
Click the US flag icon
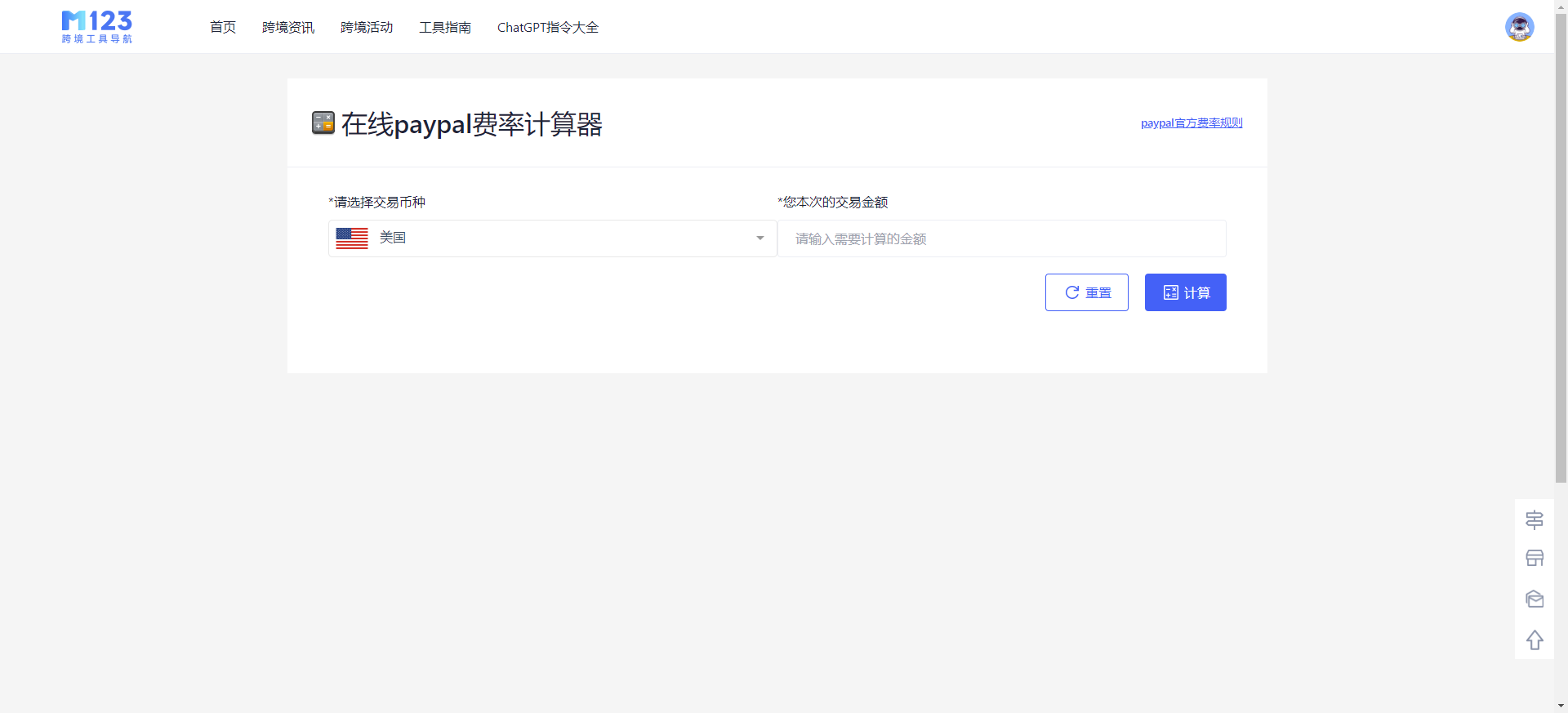352,238
